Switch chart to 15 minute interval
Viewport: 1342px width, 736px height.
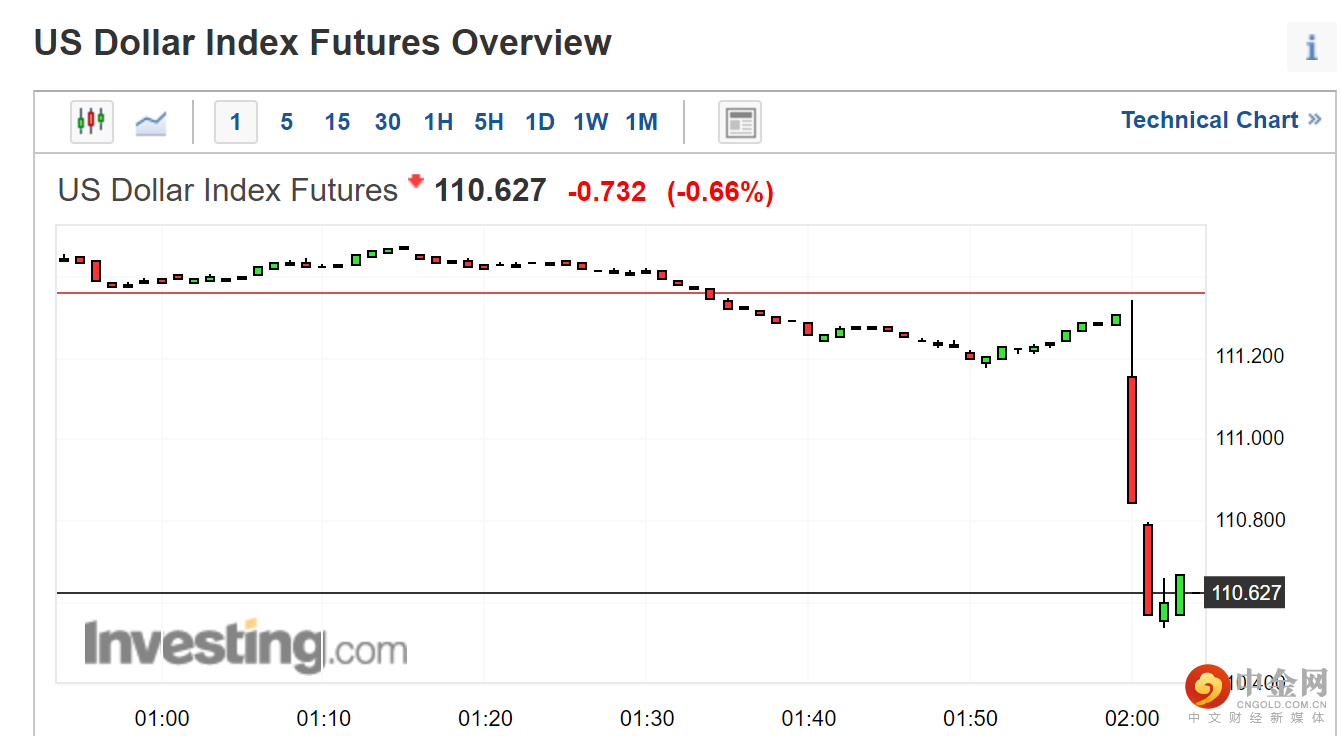pos(337,122)
